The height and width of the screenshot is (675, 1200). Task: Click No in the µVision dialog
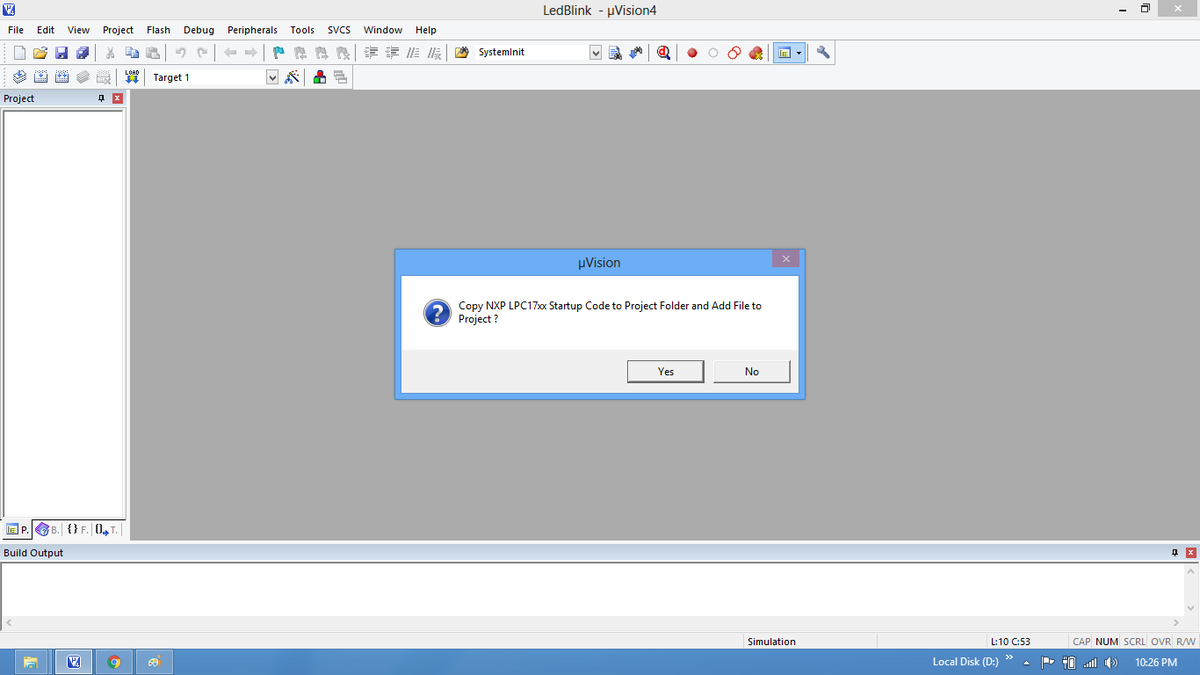tap(752, 371)
